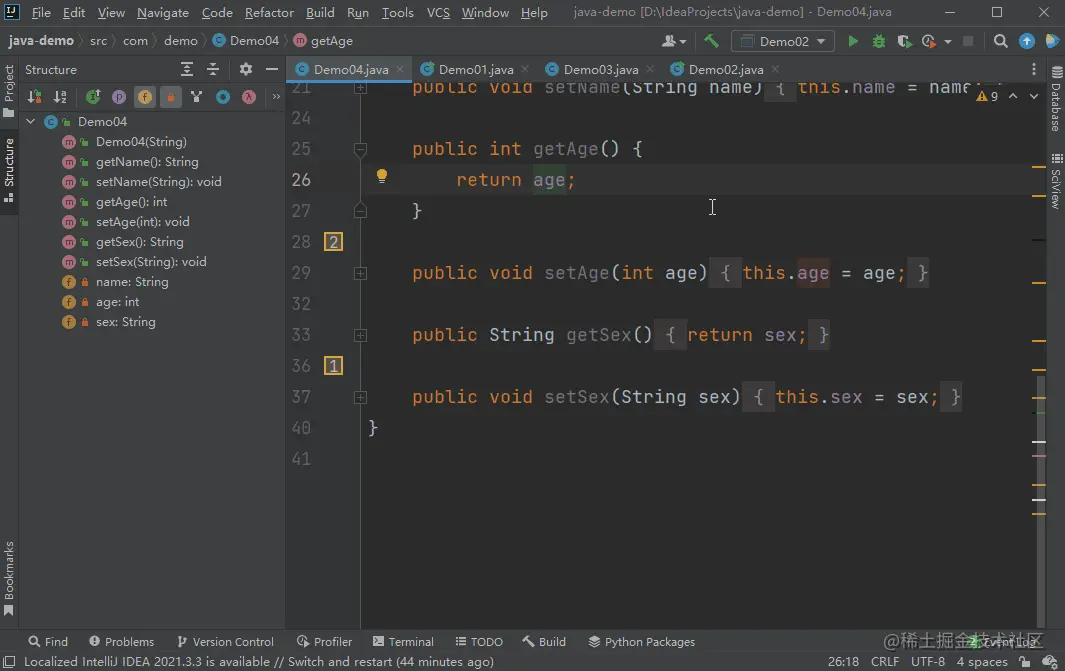Open the VCS menu
Viewport: 1065px width, 671px height.
click(x=438, y=13)
